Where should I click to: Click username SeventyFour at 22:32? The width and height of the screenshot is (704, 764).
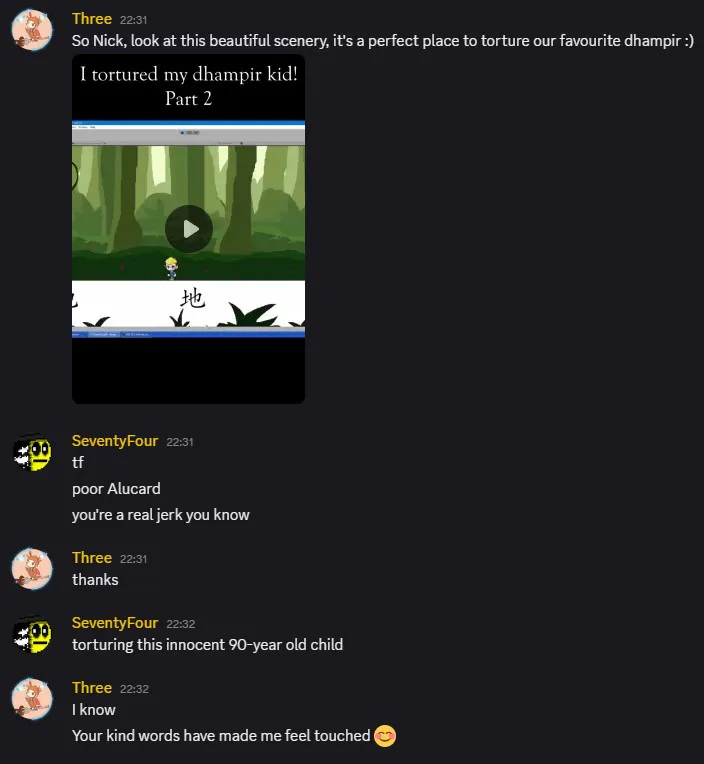click(115, 623)
